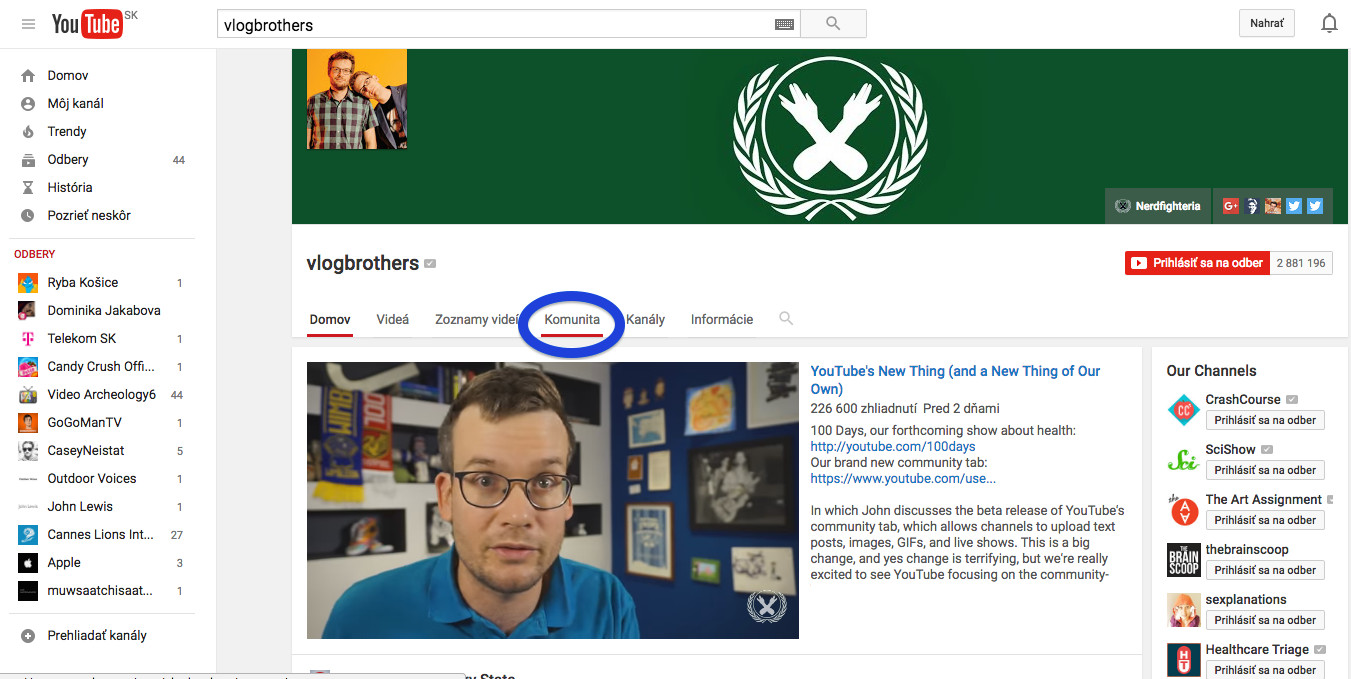The height and width of the screenshot is (679, 1351).
Task: Click the Healthcare Triage channel logo
Action: click(x=1183, y=660)
